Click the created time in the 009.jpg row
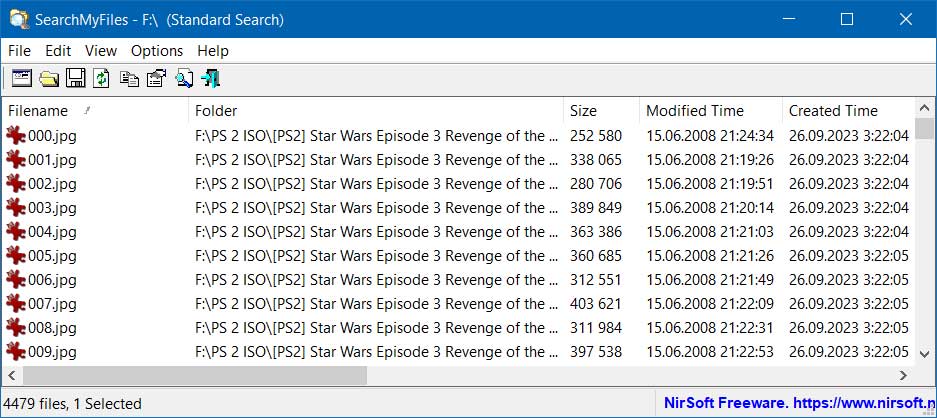The image size is (937, 418). 849,352
